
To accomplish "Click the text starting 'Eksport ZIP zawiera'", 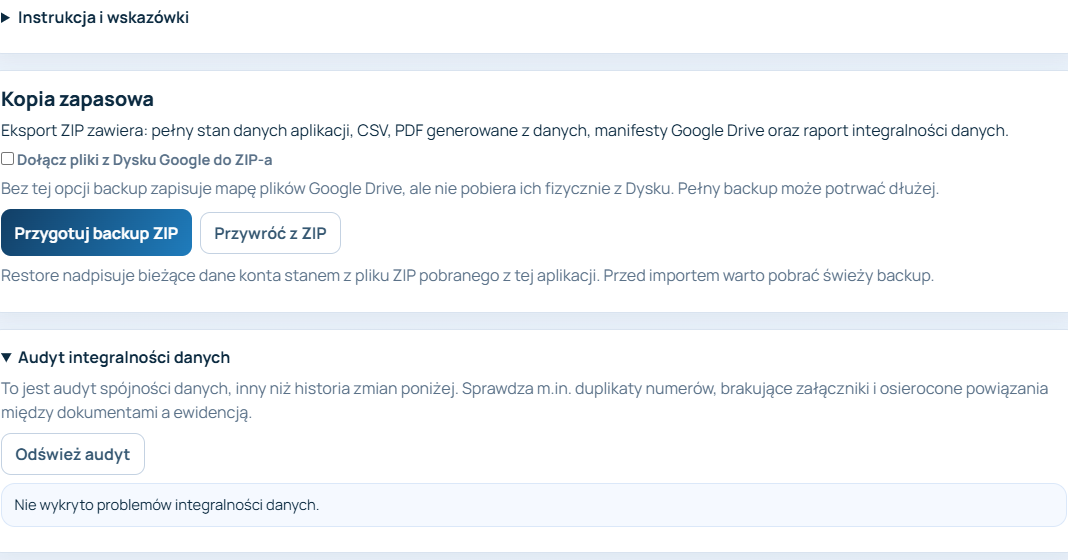I will [505, 131].
